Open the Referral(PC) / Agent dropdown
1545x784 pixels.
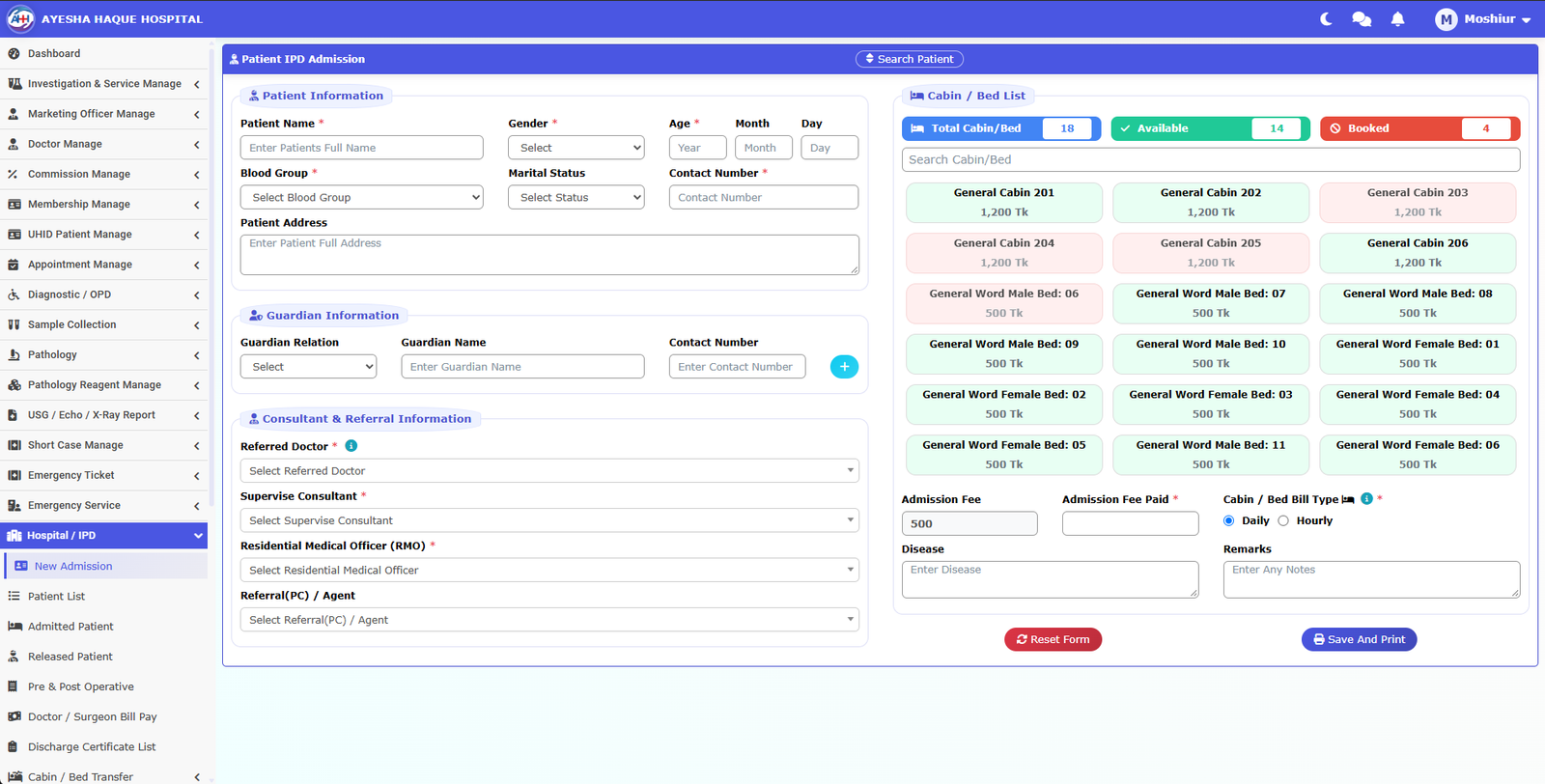[549, 620]
